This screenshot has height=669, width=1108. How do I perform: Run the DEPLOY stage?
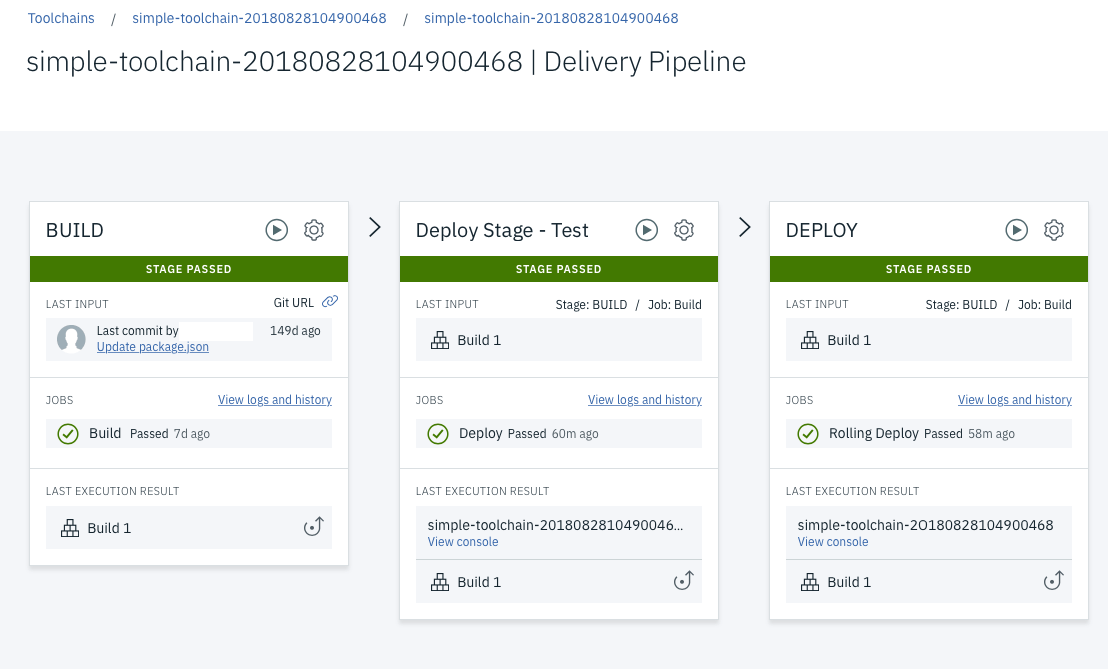1016,230
